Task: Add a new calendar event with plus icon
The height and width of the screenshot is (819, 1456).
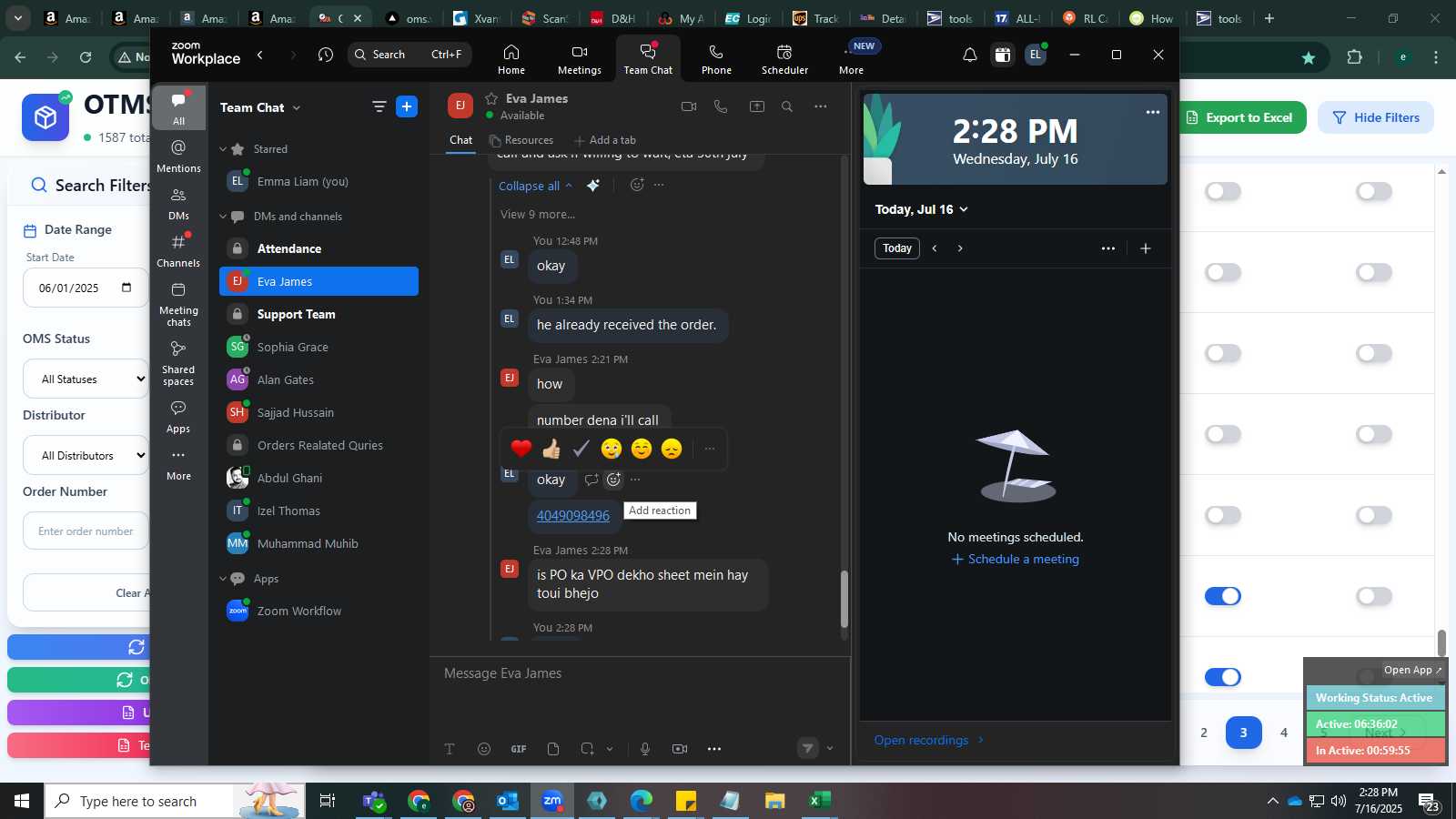Action: pos(1146,248)
